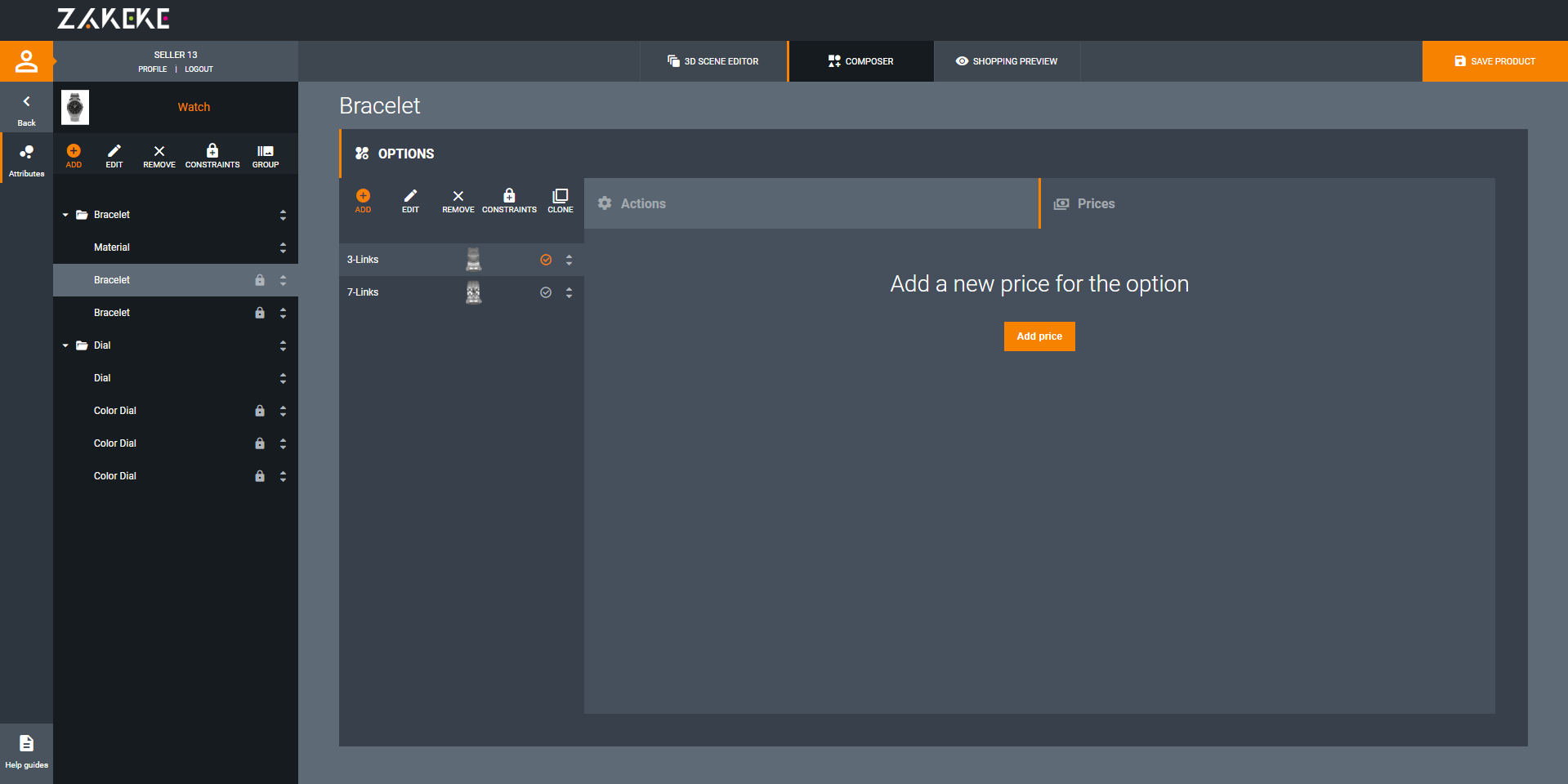Viewport: 1568px width, 784px height.
Task: Click reorder arrows on Dial group row
Action: click(283, 345)
